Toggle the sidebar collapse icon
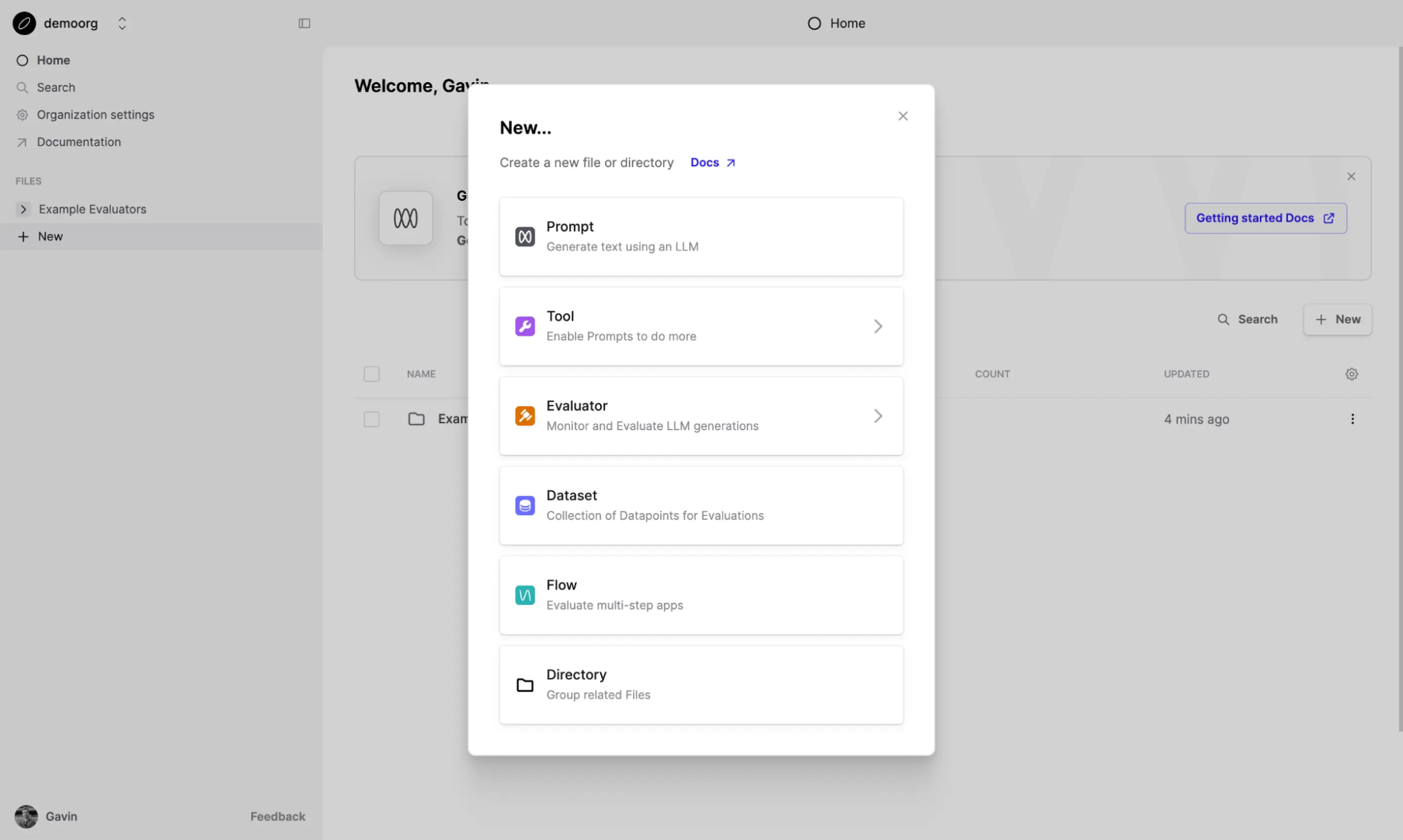Image resolution: width=1403 pixels, height=840 pixels. pos(305,22)
